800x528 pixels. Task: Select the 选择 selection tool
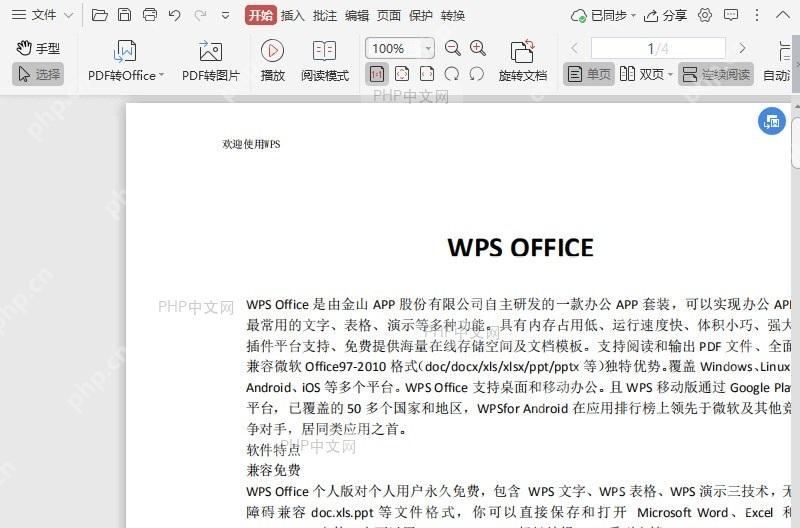[x=38, y=74]
